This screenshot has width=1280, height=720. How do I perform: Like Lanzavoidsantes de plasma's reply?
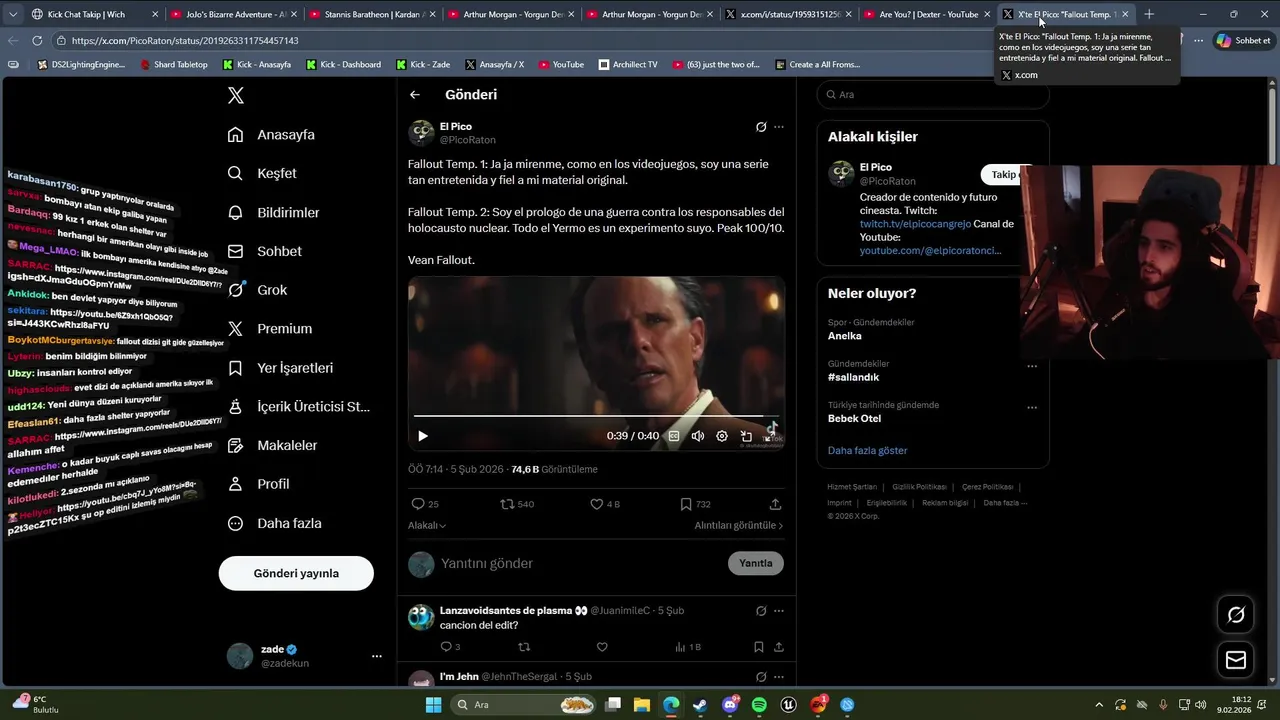[x=602, y=647]
